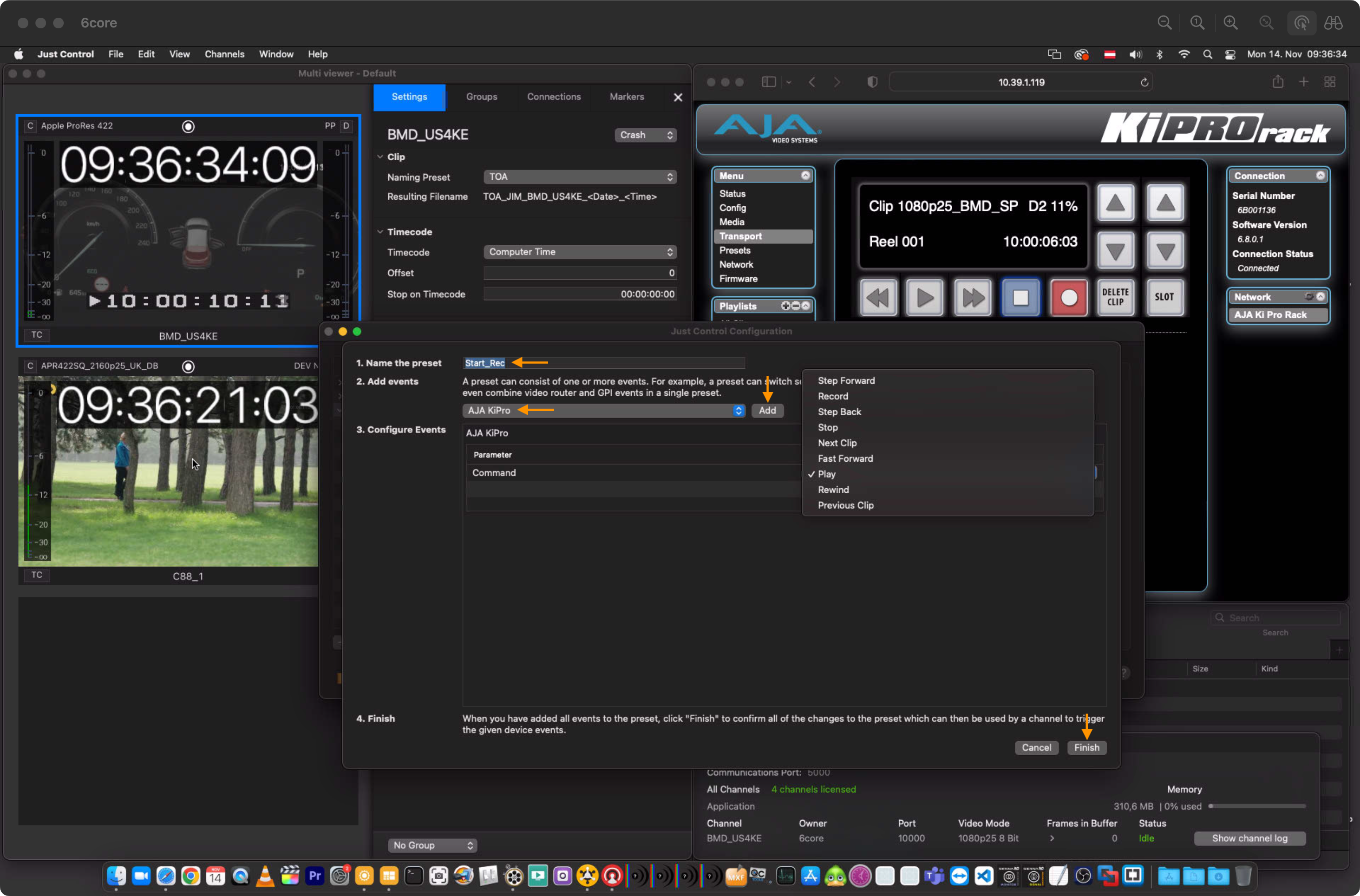Reload the 10.39.1.119 page in browser
This screenshot has width=1360, height=896.
(1144, 82)
